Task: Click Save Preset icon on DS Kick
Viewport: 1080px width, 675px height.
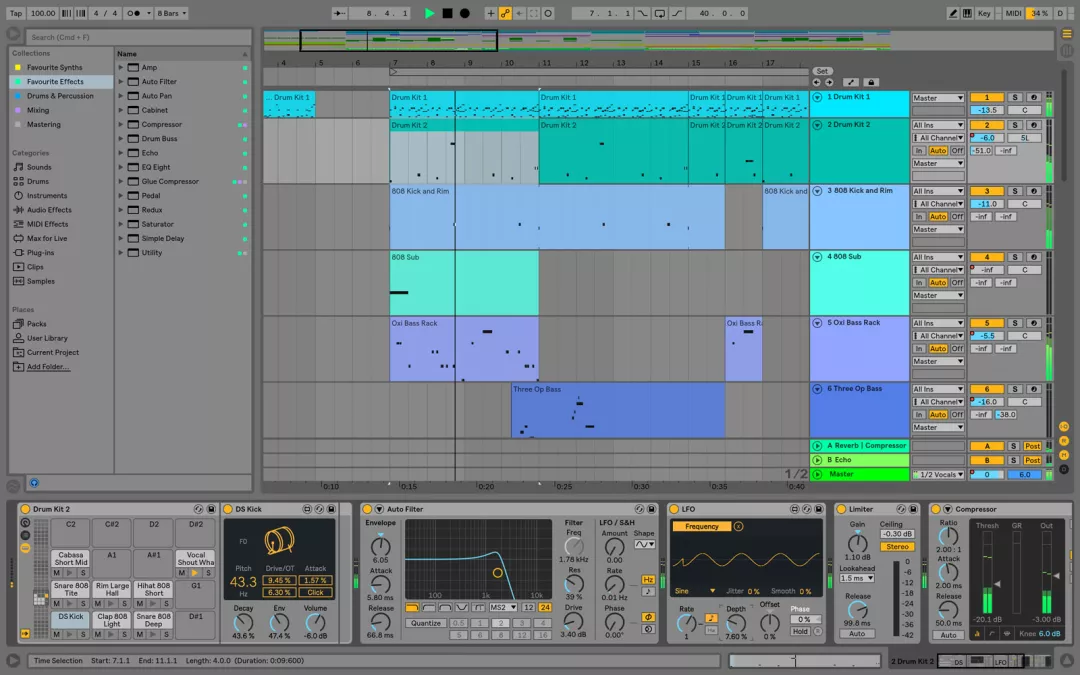Action: tap(331, 509)
